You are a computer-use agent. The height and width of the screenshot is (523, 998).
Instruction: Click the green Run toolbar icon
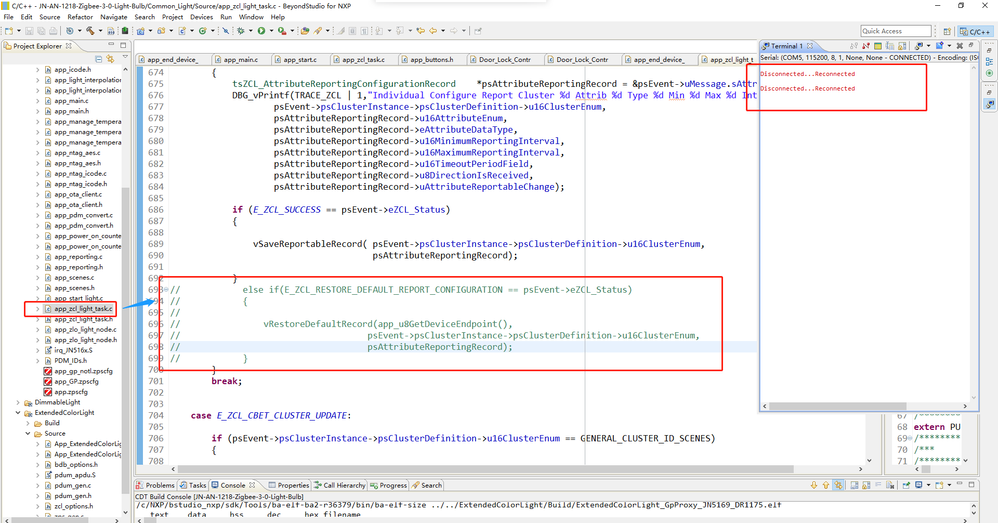coord(261,31)
